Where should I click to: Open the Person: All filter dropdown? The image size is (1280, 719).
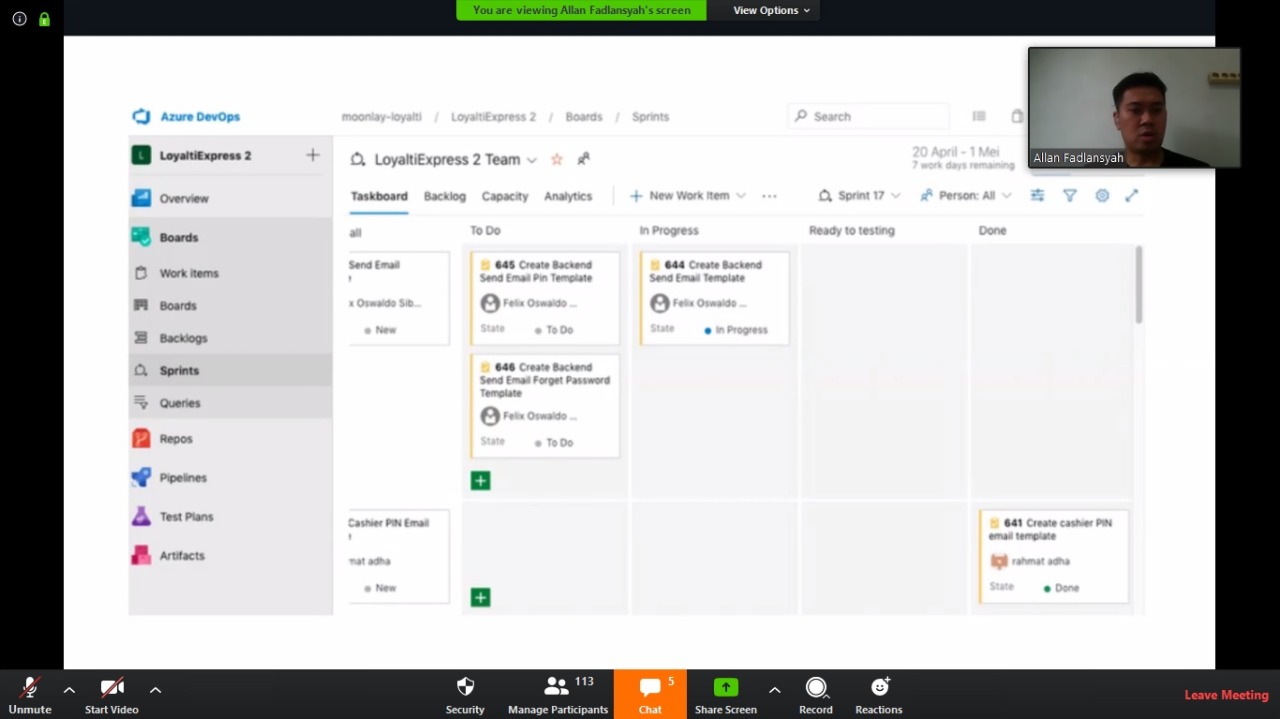pyautogui.click(x=966, y=196)
